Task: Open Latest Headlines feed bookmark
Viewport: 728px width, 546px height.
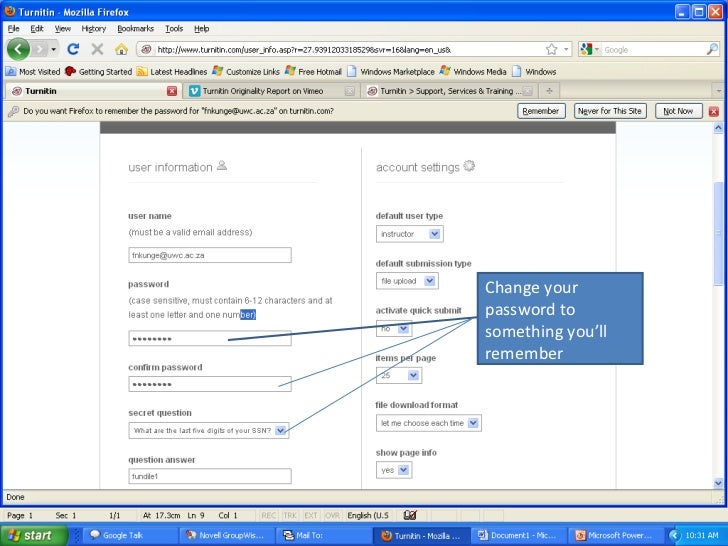Action: tap(172, 72)
